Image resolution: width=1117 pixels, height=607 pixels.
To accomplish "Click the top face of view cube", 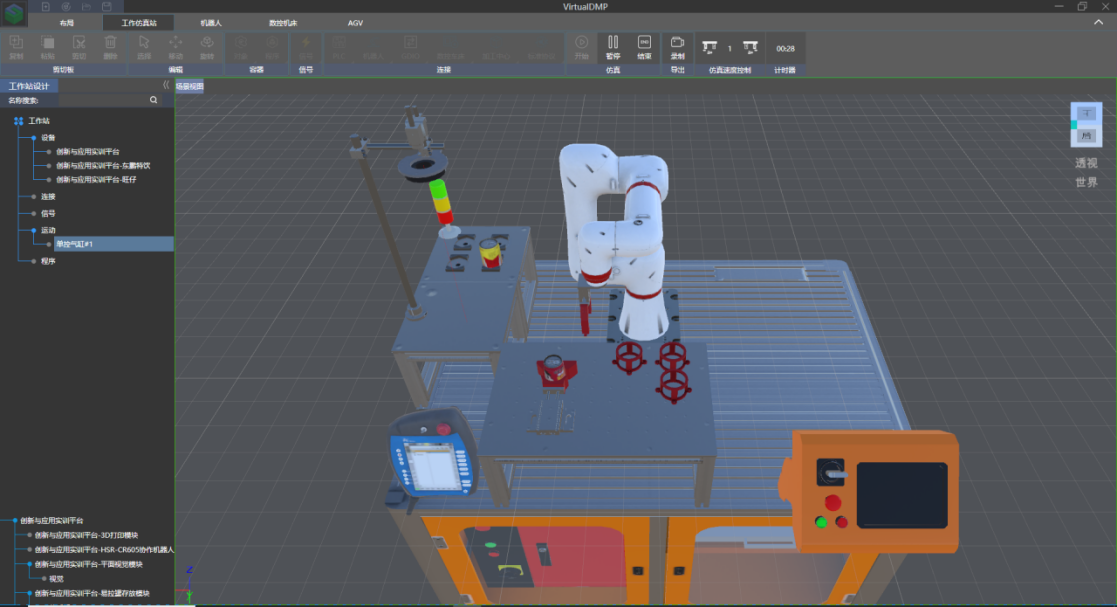I will coord(1087,113).
